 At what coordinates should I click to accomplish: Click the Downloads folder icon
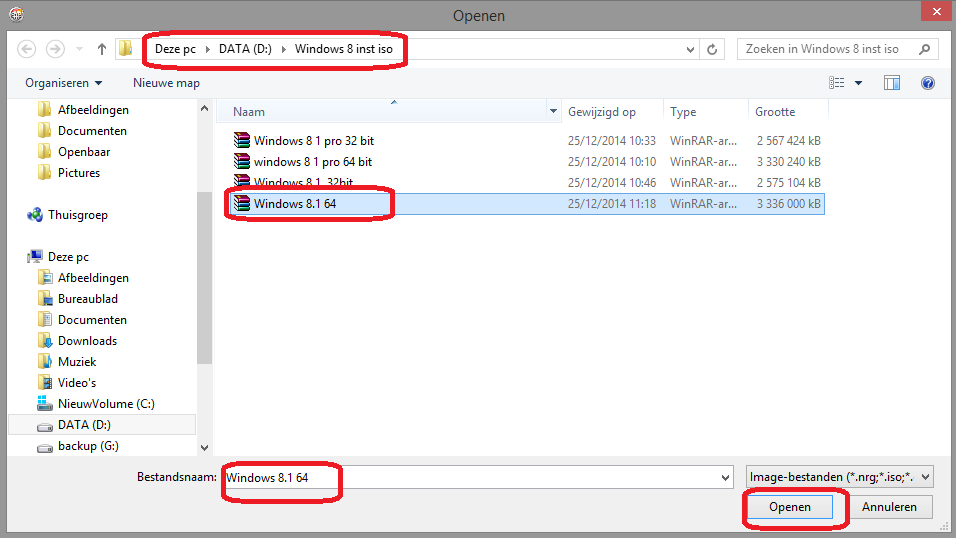(45, 340)
